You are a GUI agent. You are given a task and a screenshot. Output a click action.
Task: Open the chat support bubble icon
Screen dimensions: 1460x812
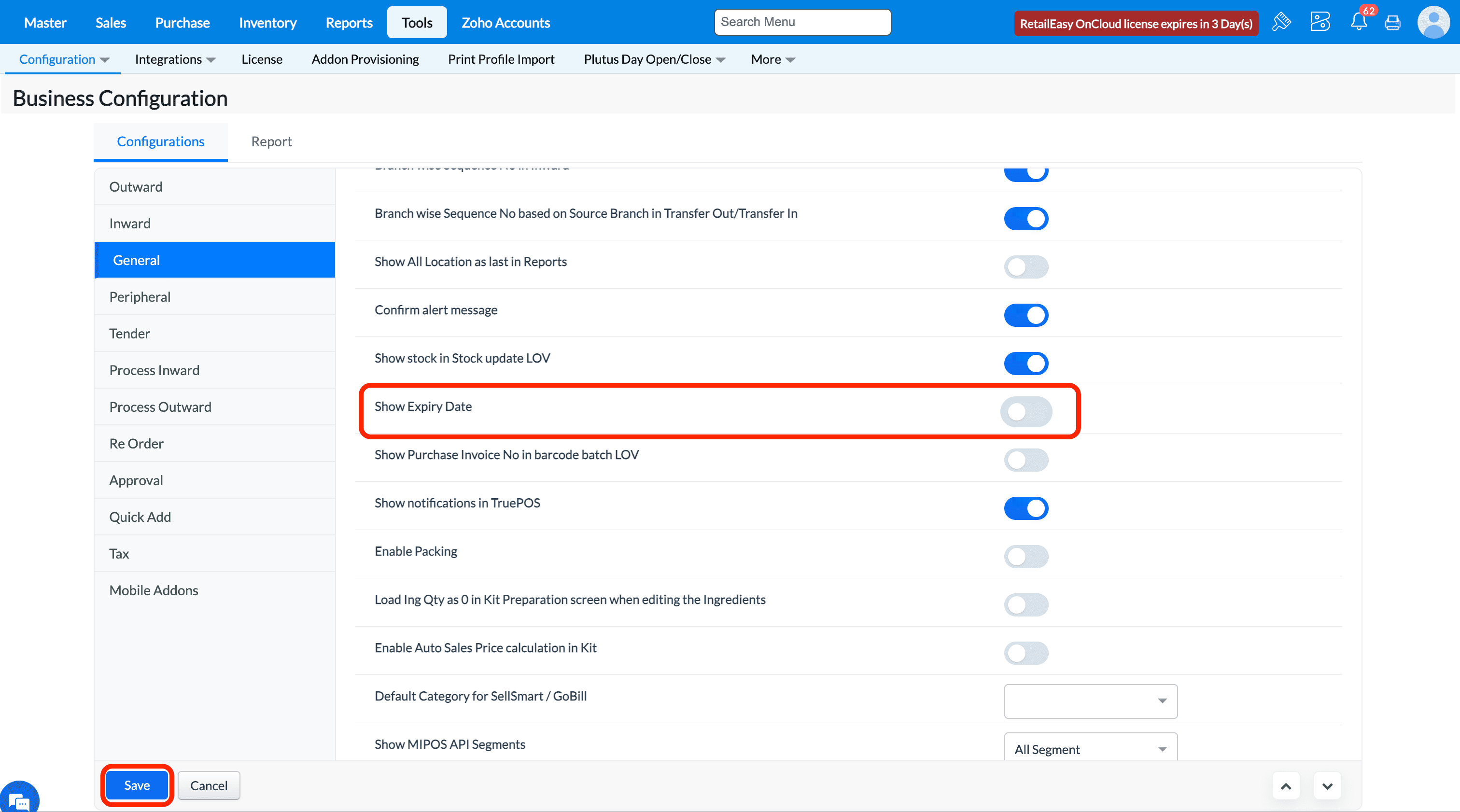point(19,799)
